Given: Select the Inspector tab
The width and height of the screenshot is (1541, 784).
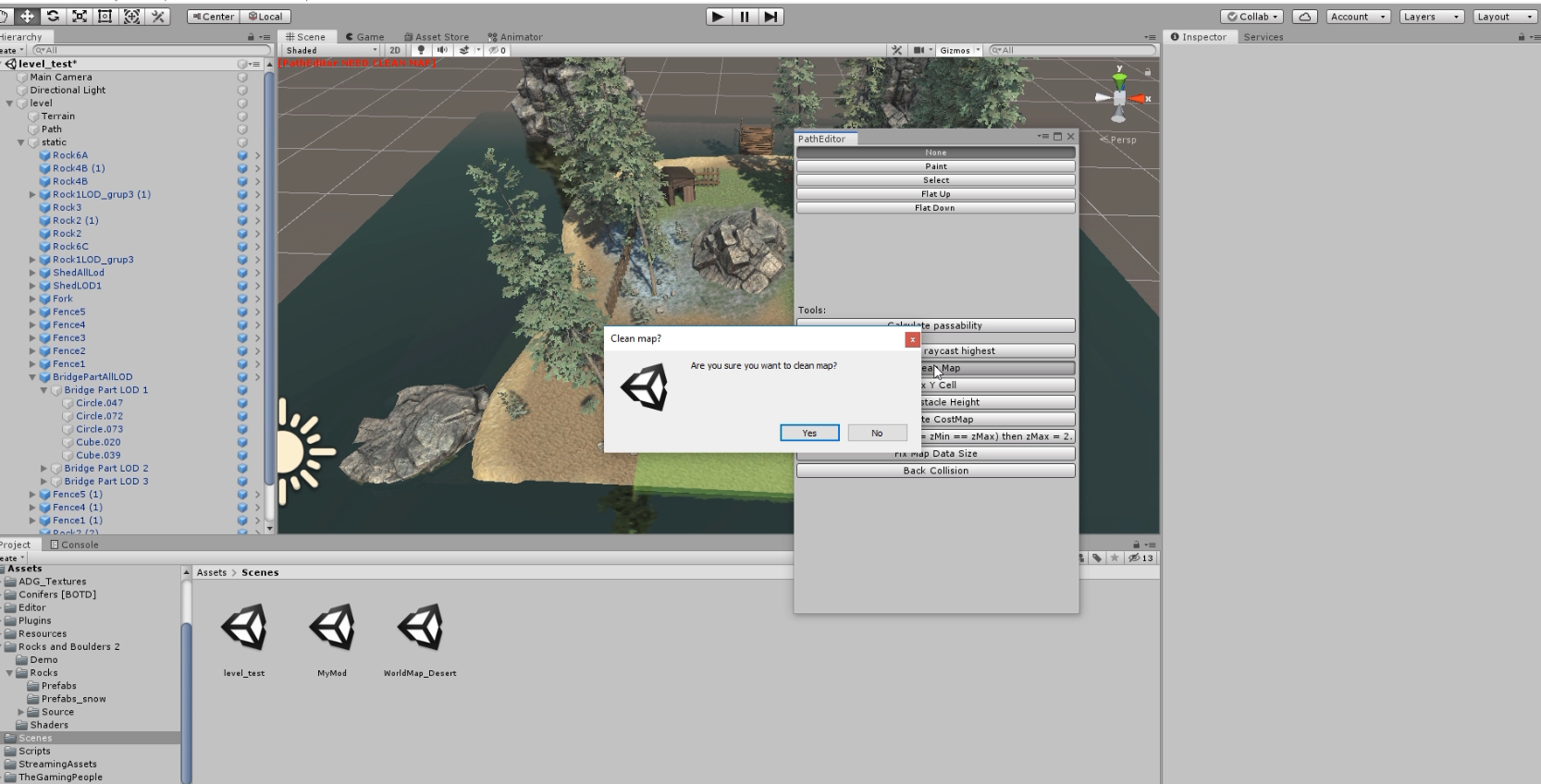Looking at the screenshot, I should click(1199, 37).
